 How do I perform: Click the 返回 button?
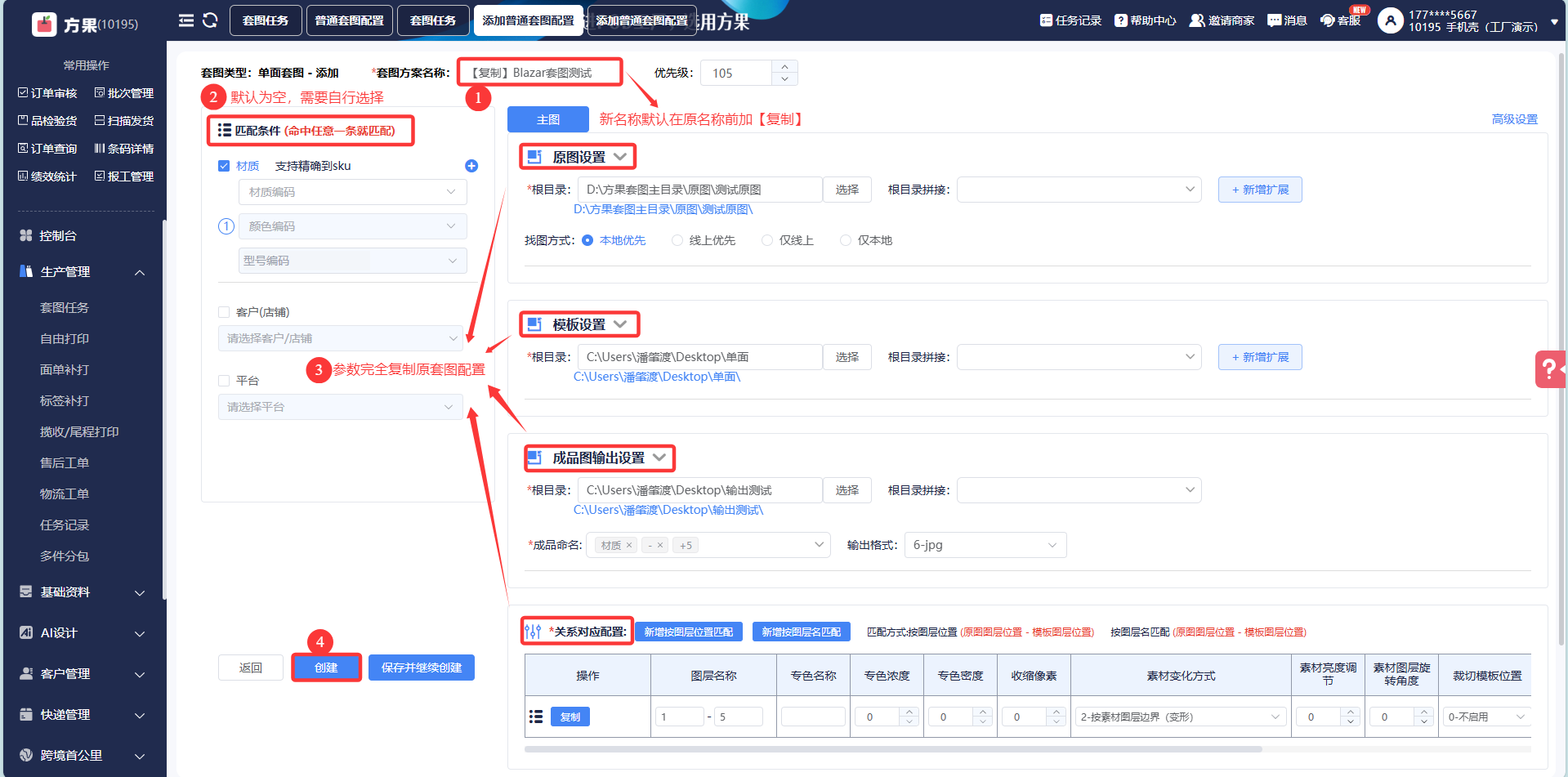(x=251, y=668)
